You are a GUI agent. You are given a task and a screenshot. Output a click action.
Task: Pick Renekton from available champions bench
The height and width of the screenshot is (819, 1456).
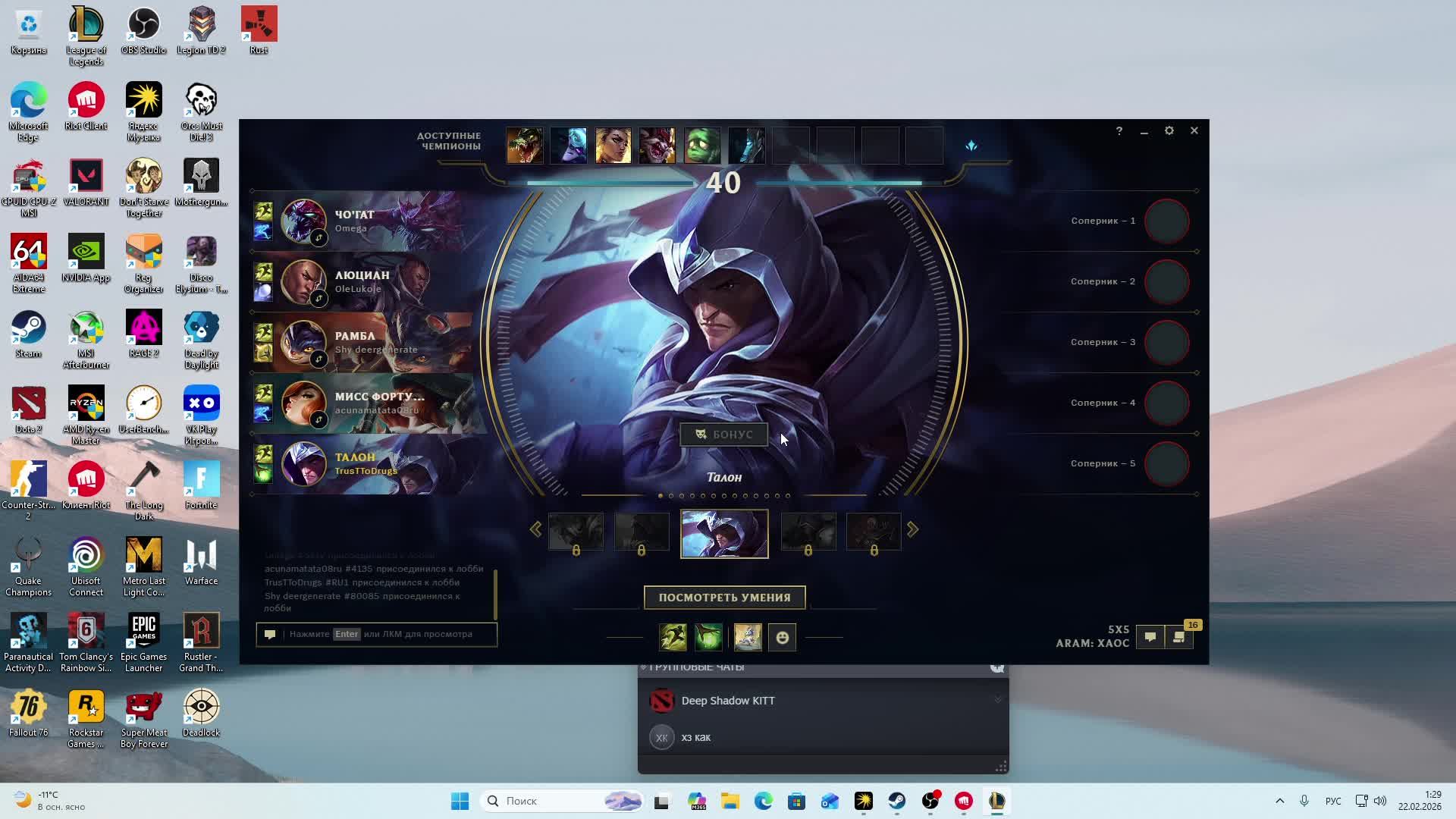click(525, 146)
